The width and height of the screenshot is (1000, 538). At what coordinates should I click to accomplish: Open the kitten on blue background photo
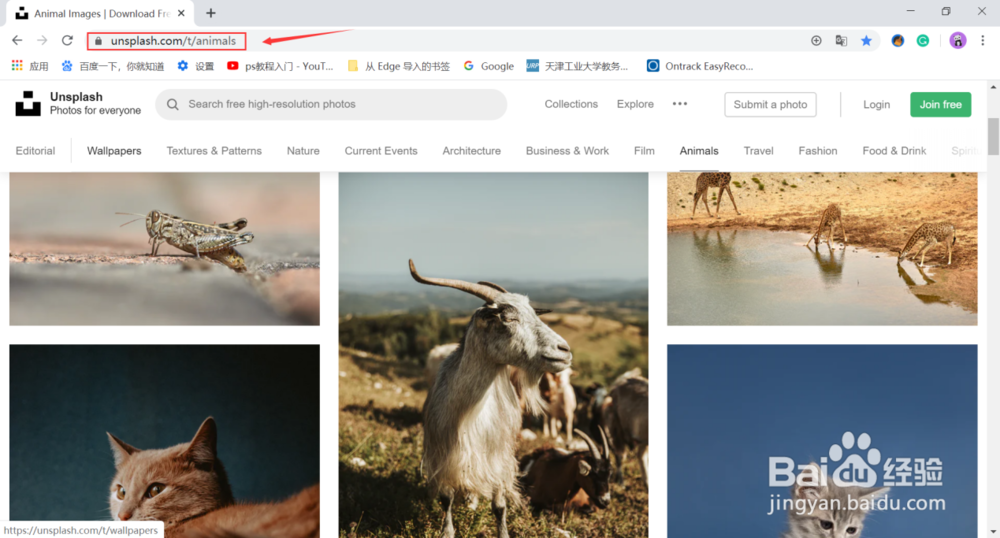[x=822, y=441]
